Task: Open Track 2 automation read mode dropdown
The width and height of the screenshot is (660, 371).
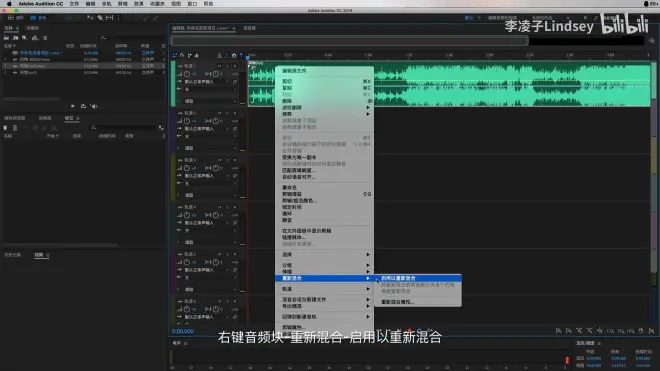Action: point(210,148)
